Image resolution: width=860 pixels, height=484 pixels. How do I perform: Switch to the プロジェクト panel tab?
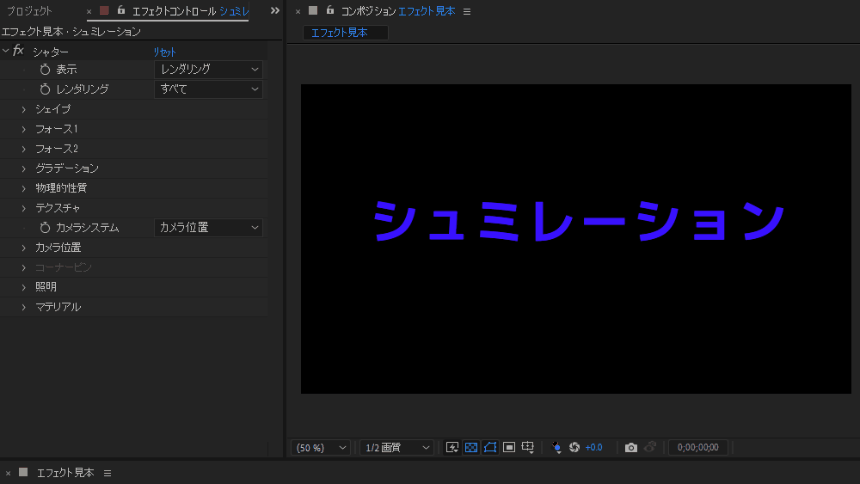[29, 11]
